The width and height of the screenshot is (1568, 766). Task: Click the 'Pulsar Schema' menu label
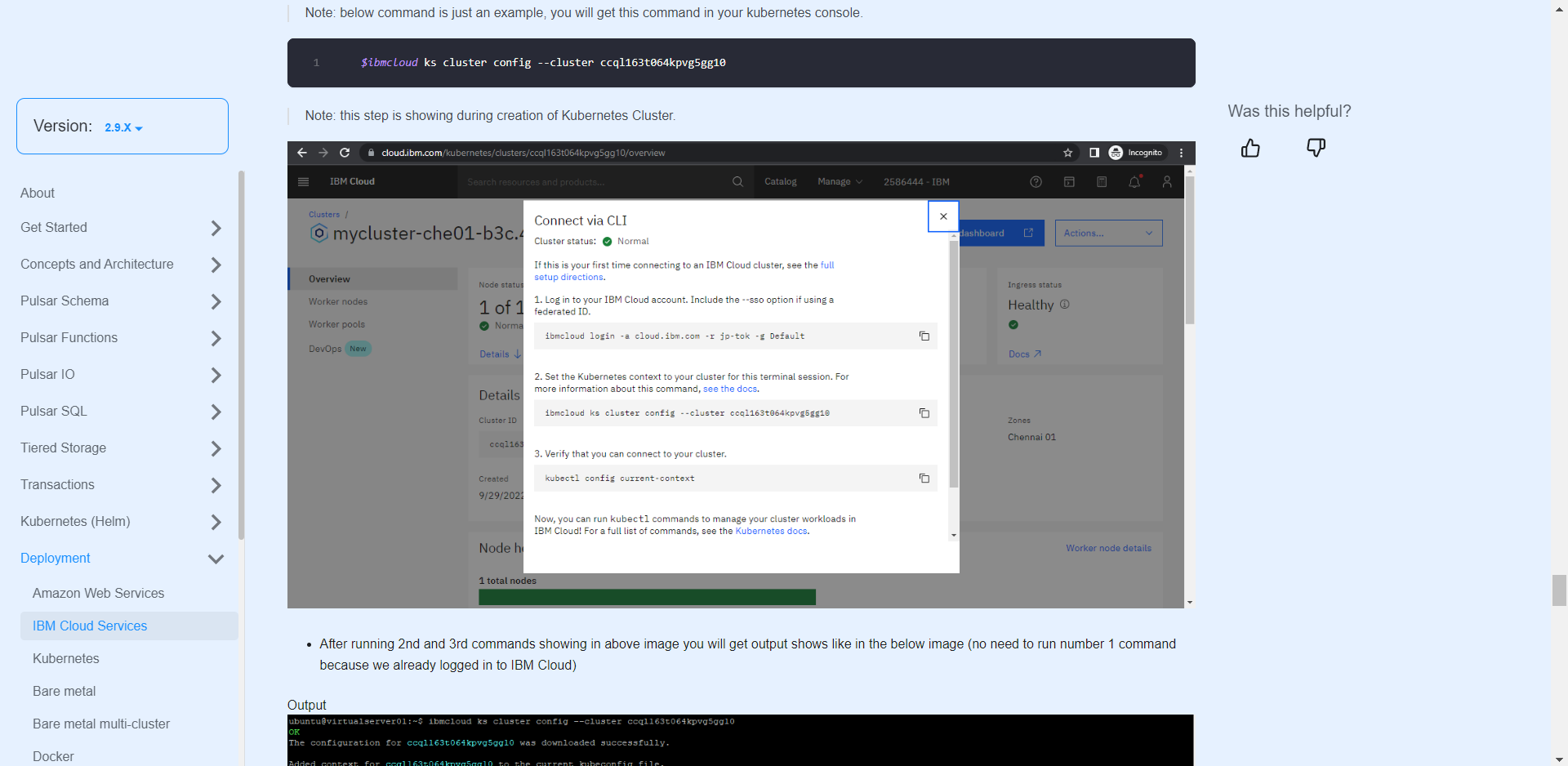(x=65, y=301)
